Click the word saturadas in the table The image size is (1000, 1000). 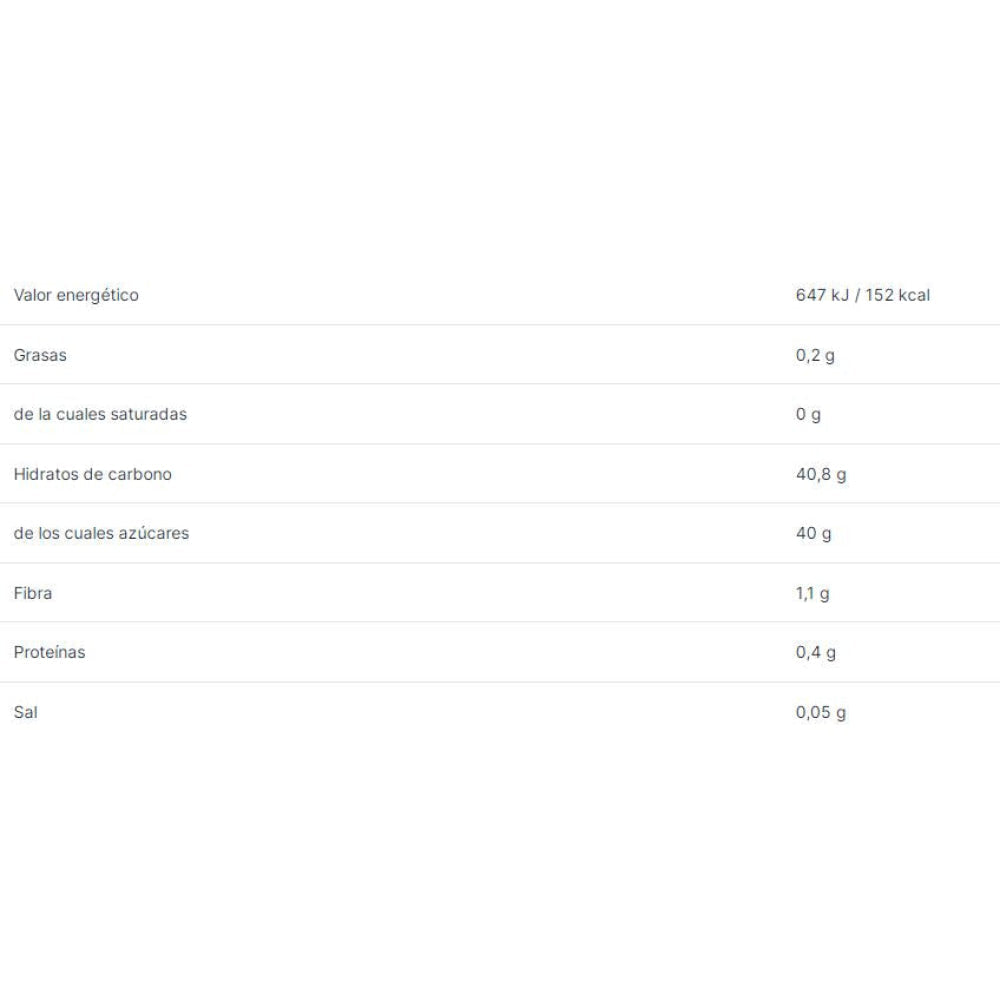(148, 414)
